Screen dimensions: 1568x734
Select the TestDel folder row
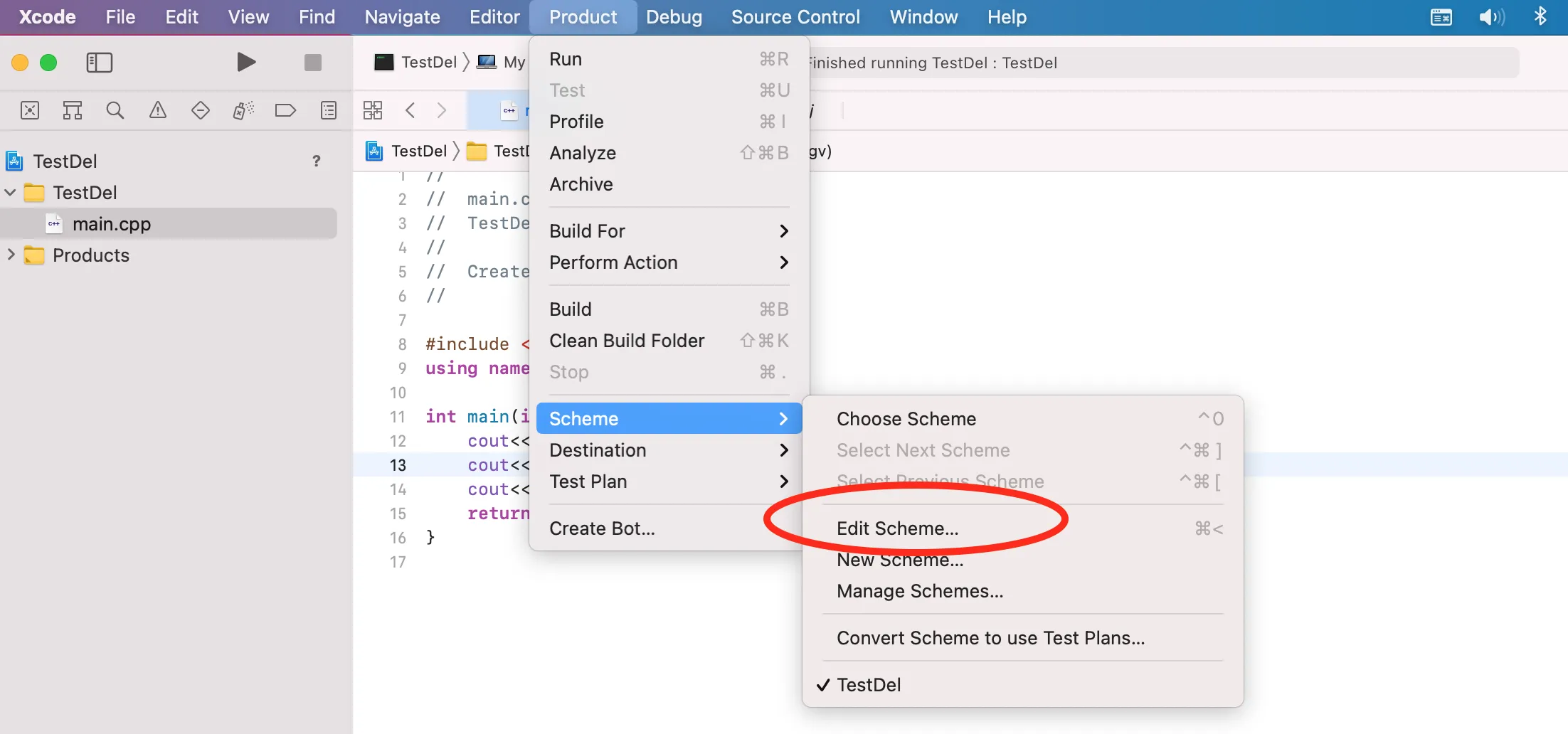tap(169, 193)
